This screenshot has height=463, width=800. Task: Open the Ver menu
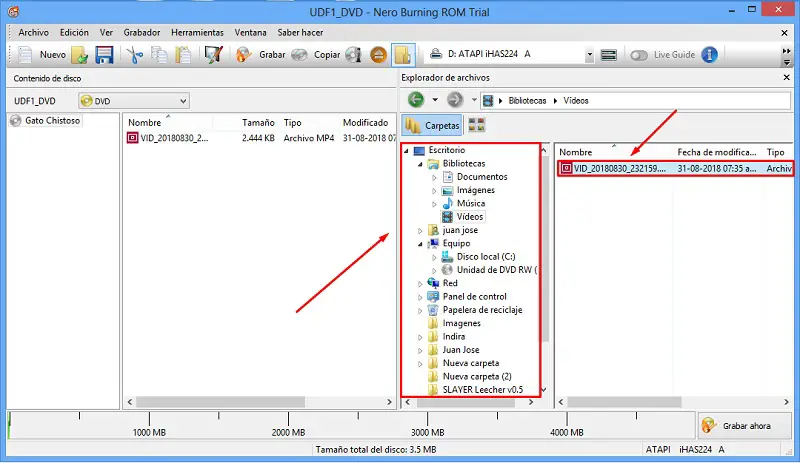106,32
